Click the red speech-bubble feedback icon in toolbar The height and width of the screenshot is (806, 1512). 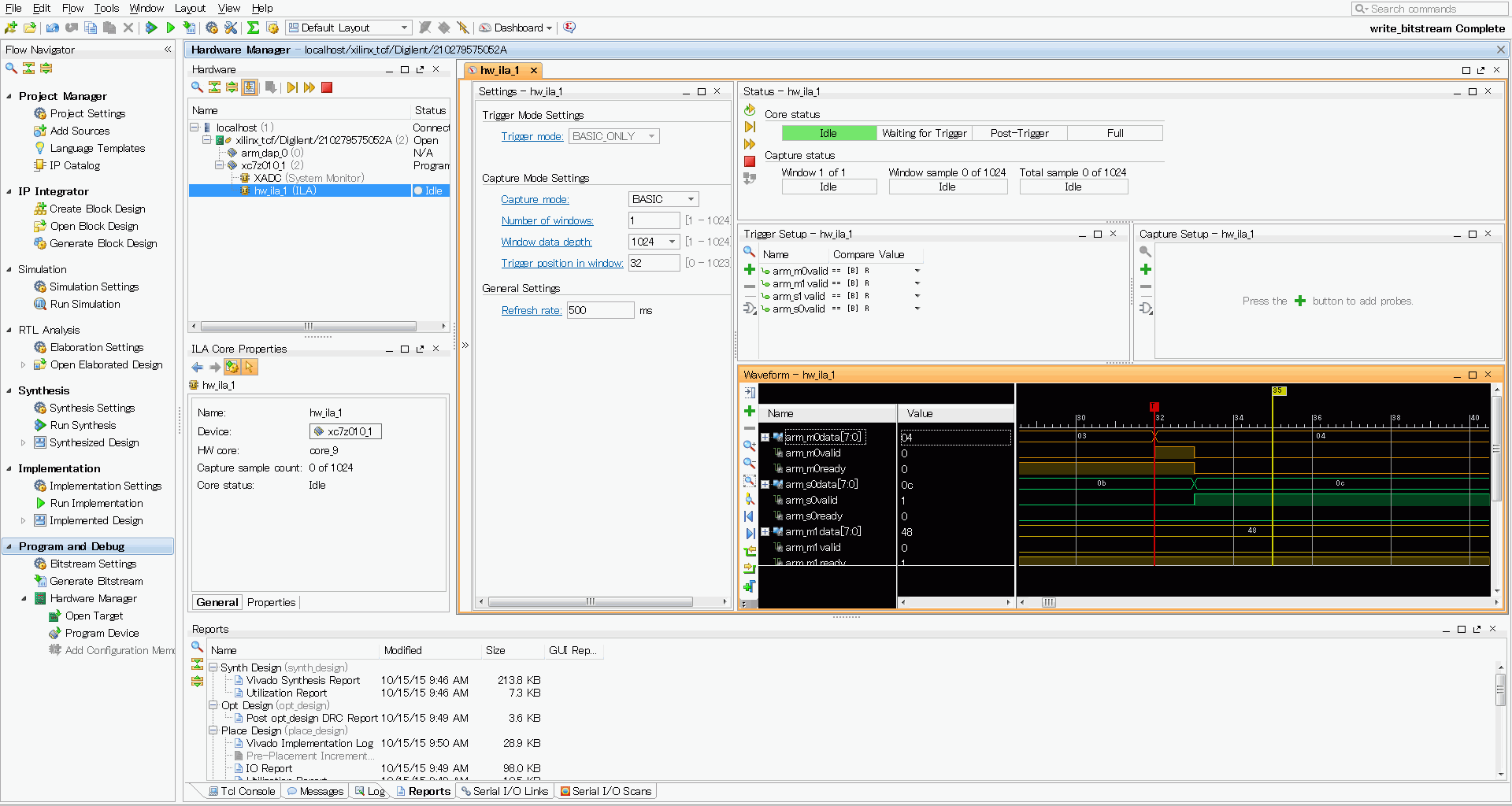[x=569, y=28]
